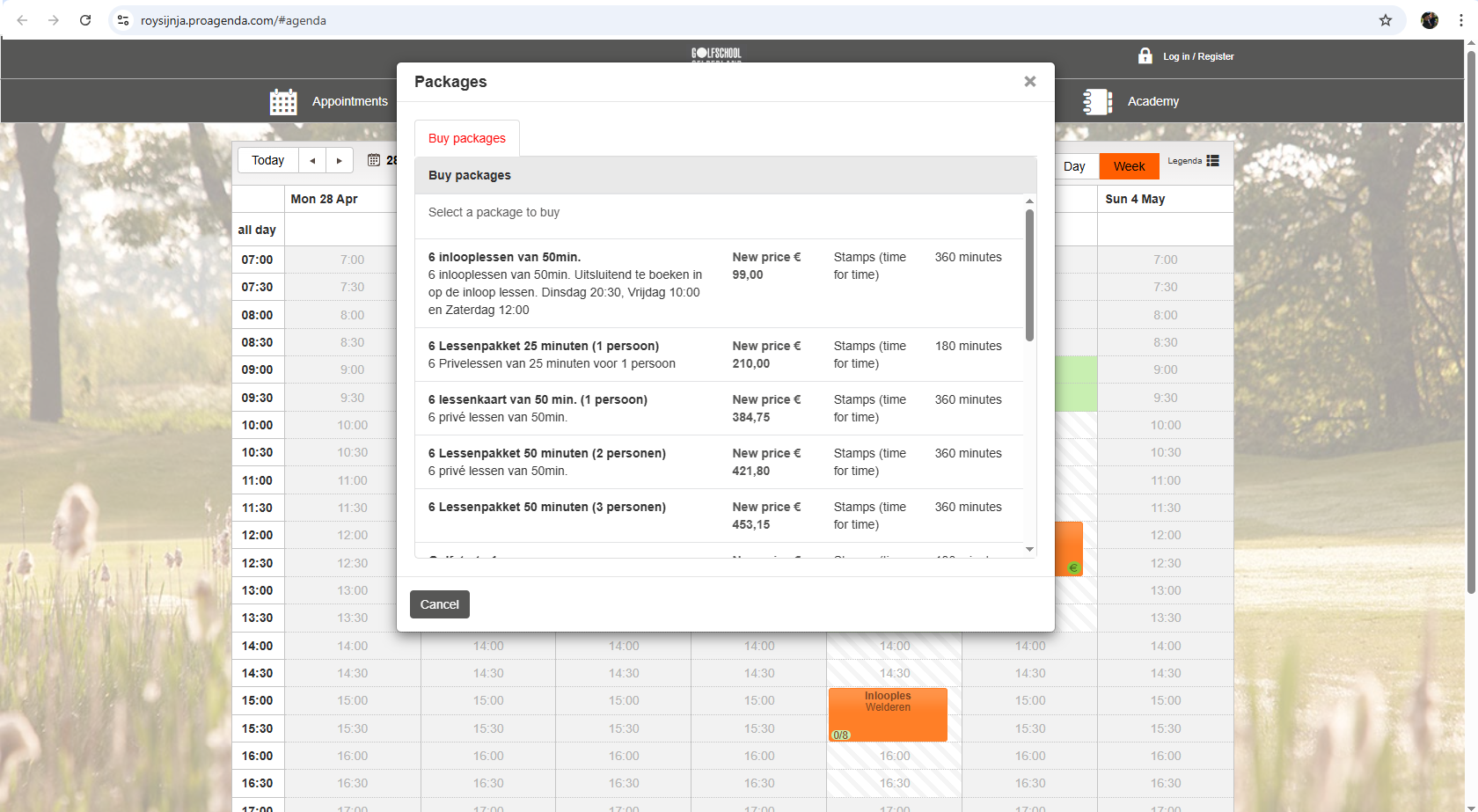Screen dimensions: 1478x812
Task: Switch to Week view
Action: point(1129,166)
